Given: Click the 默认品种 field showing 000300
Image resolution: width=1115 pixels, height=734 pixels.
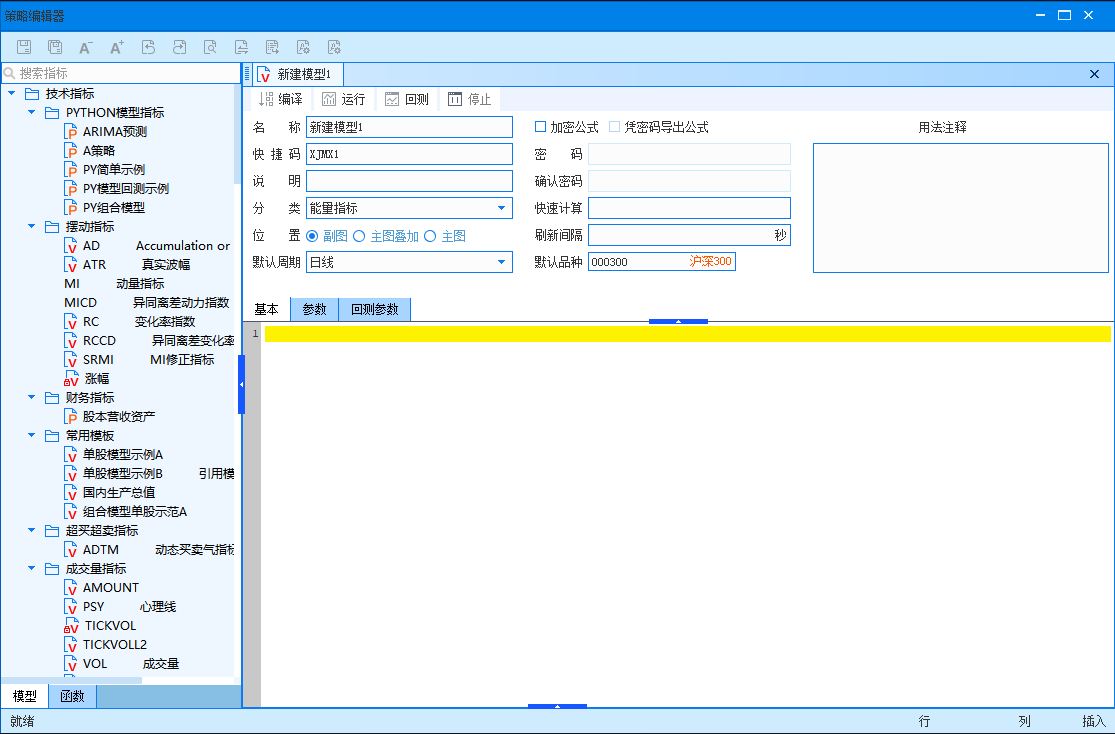Looking at the screenshot, I should pyautogui.click(x=661, y=262).
